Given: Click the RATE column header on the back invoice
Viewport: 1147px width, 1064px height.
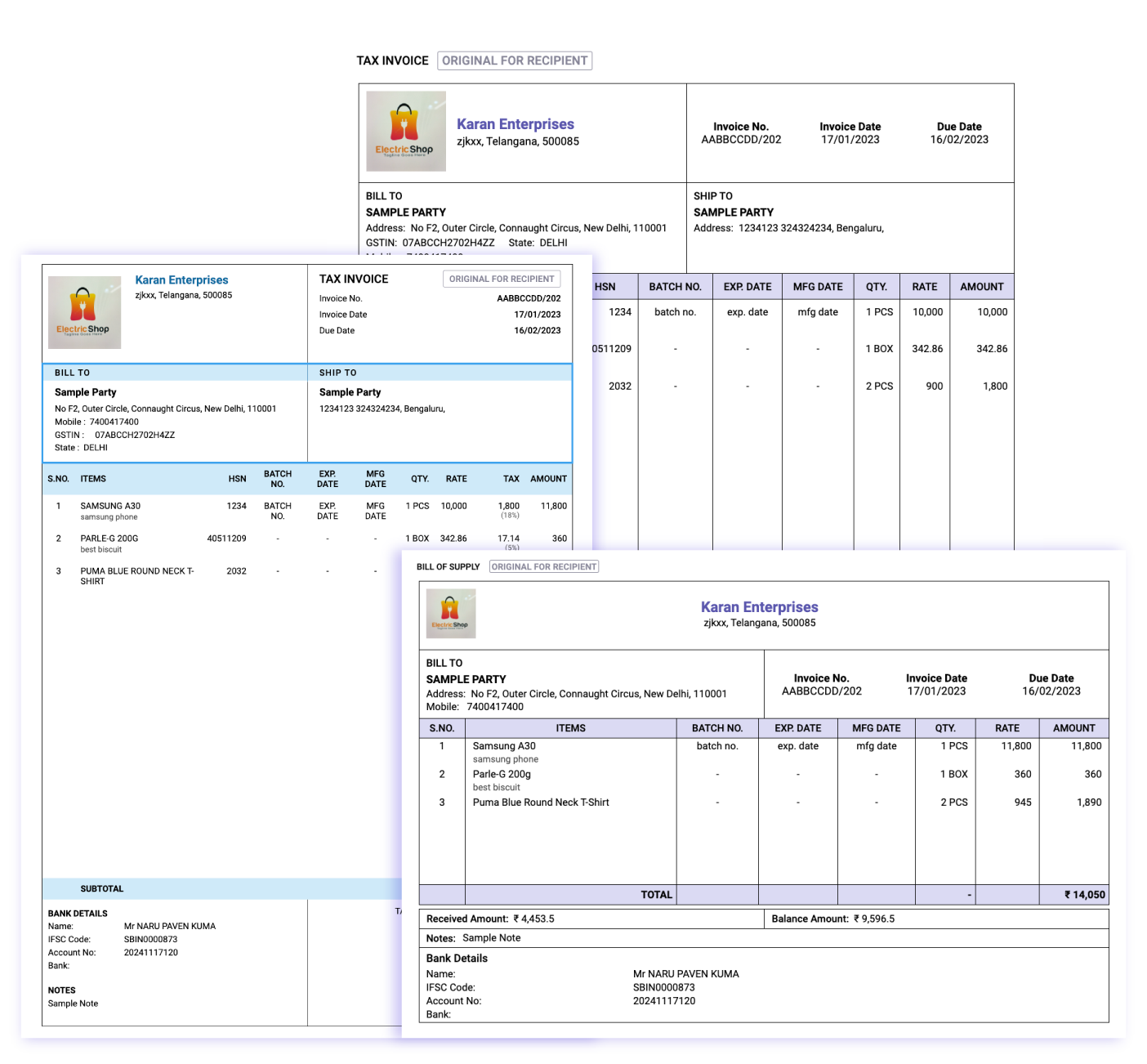Looking at the screenshot, I should click(x=925, y=287).
